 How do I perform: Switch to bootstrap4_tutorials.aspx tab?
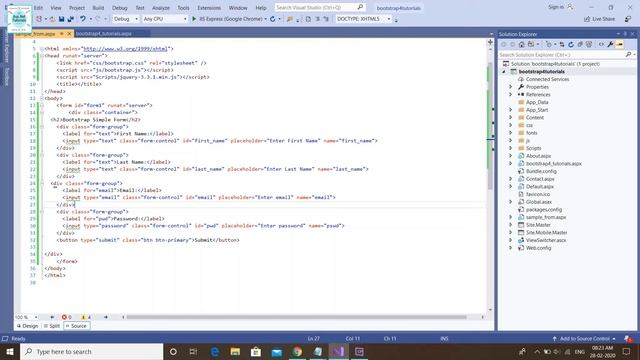[x=104, y=33]
